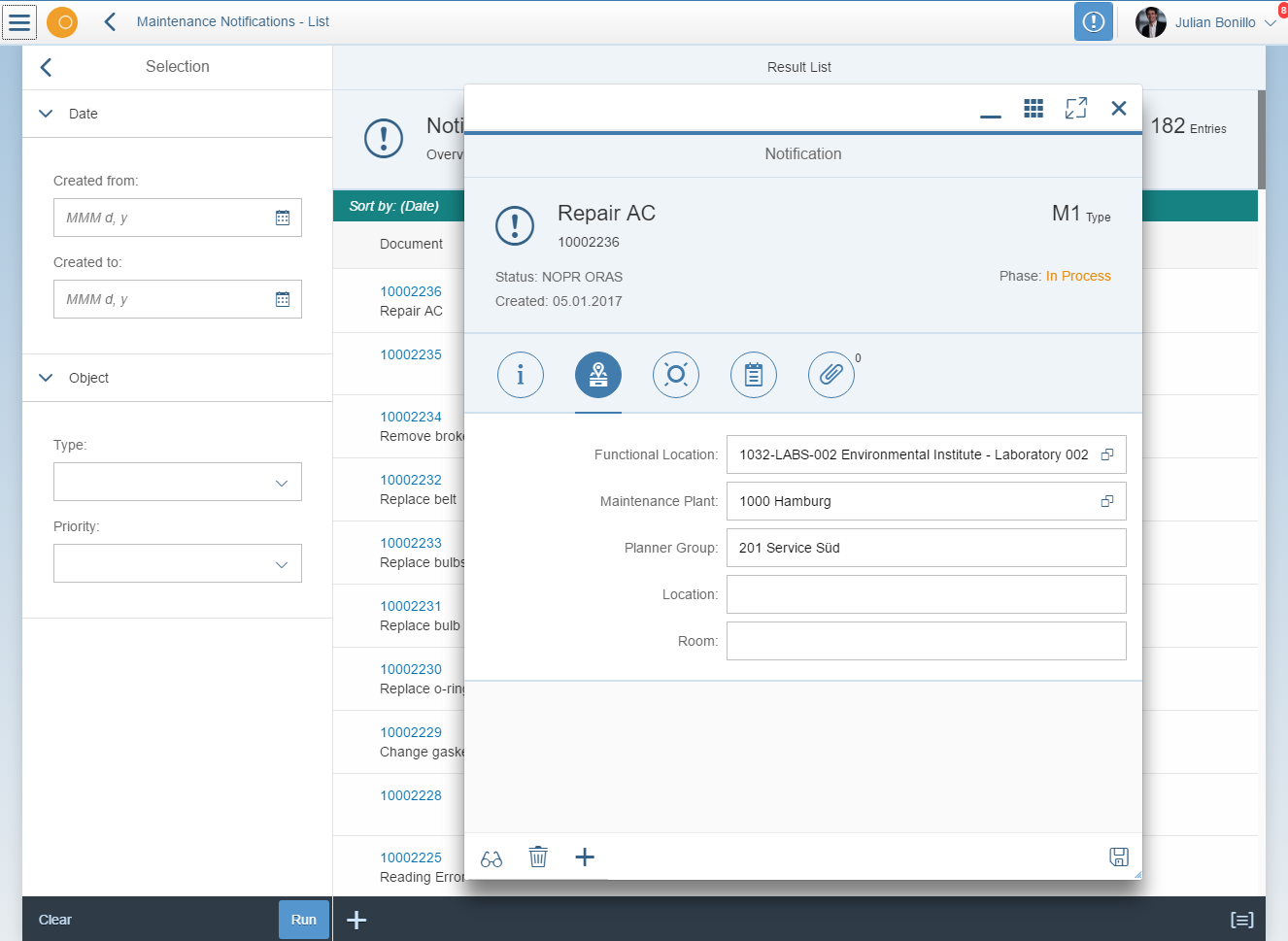Screen dimensions: 1288x941
Task: Click the glasses display mode icon
Action: 491,858
